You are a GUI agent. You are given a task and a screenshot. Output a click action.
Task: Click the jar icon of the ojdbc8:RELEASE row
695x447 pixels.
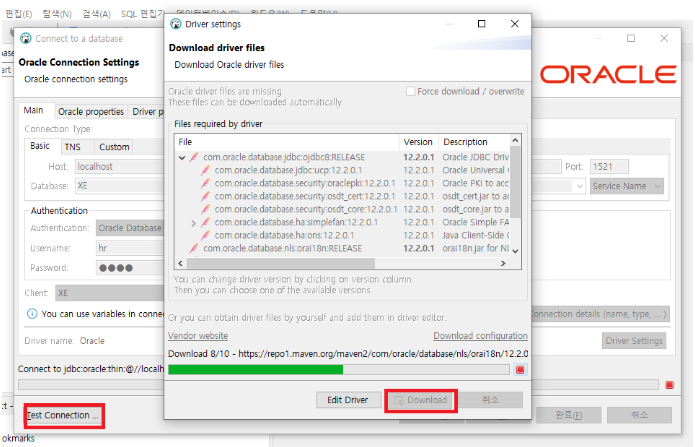point(194,157)
